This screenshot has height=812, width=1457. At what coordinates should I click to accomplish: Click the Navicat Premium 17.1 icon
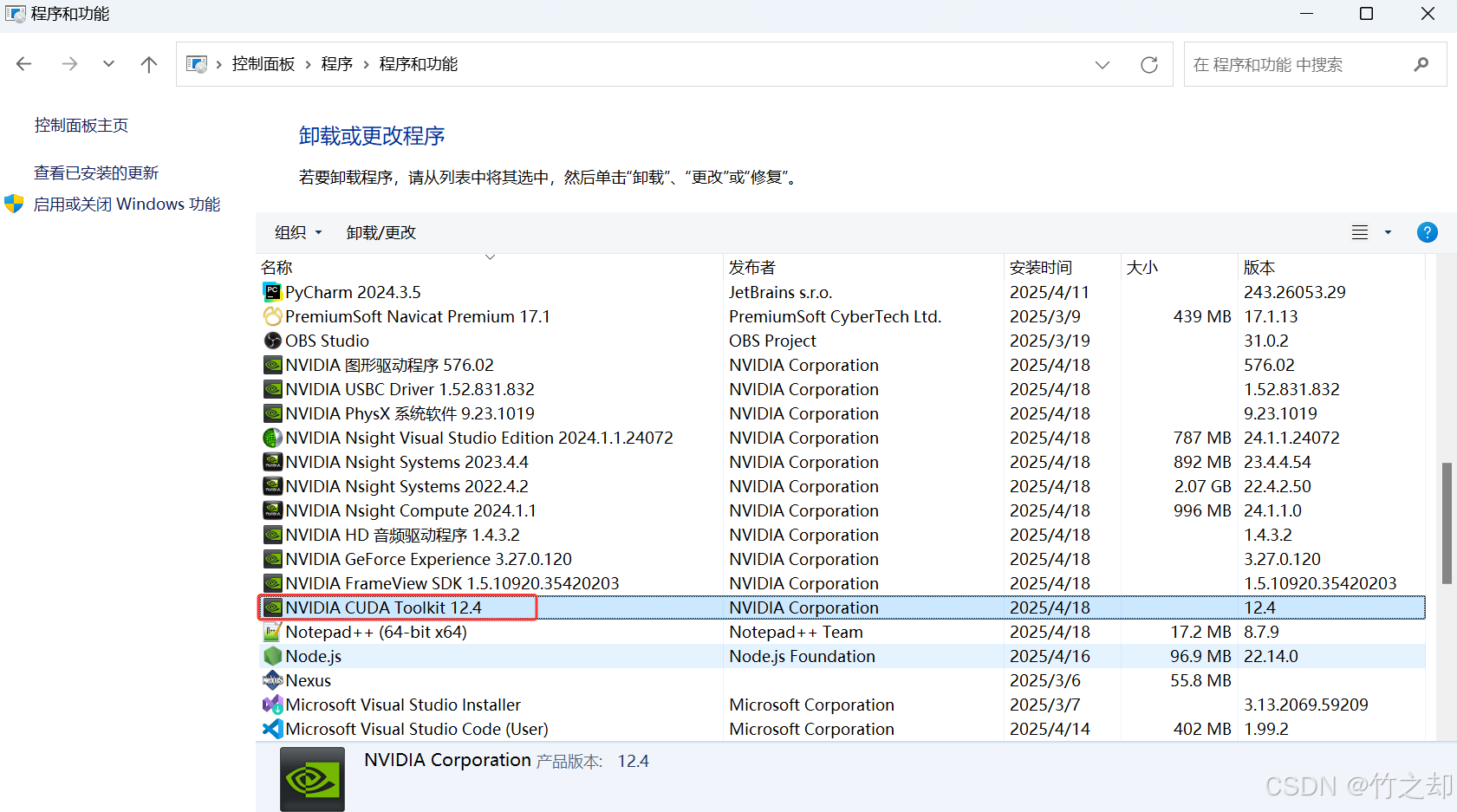(273, 316)
